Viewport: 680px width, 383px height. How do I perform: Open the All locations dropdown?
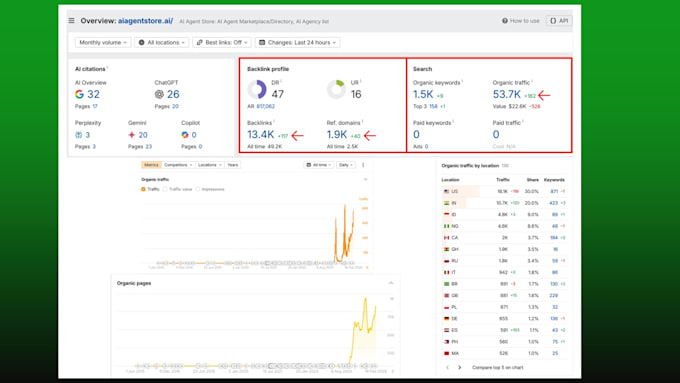[162, 43]
